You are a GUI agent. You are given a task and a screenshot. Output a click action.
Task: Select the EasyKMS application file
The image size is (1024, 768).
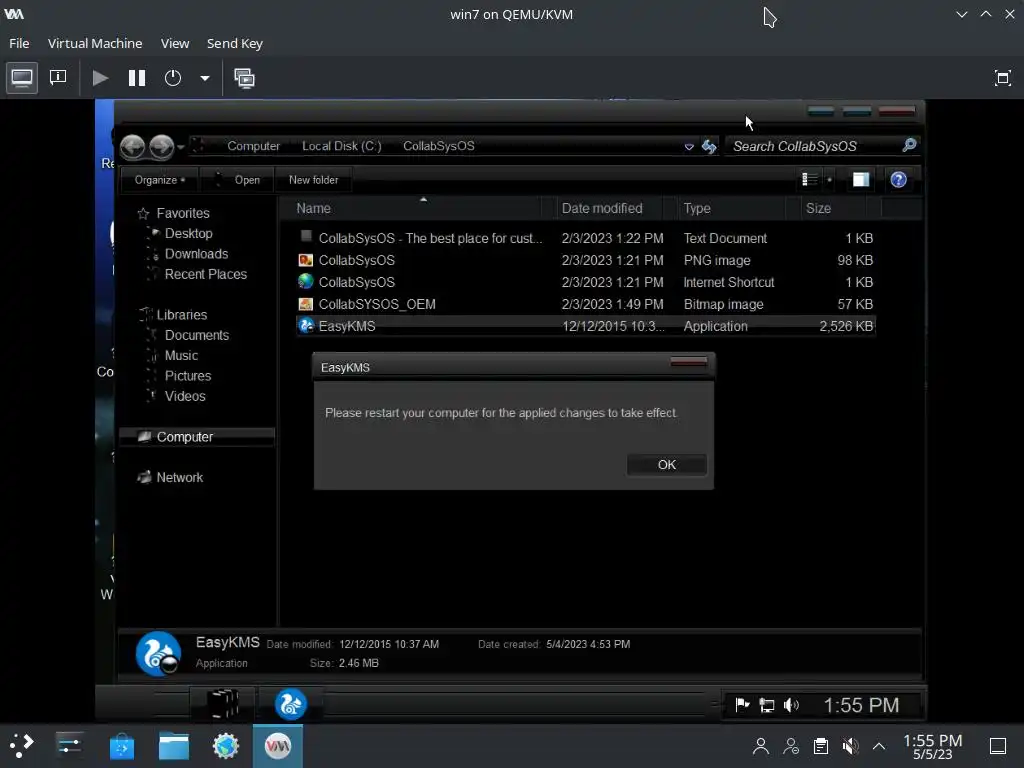(x=585, y=326)
